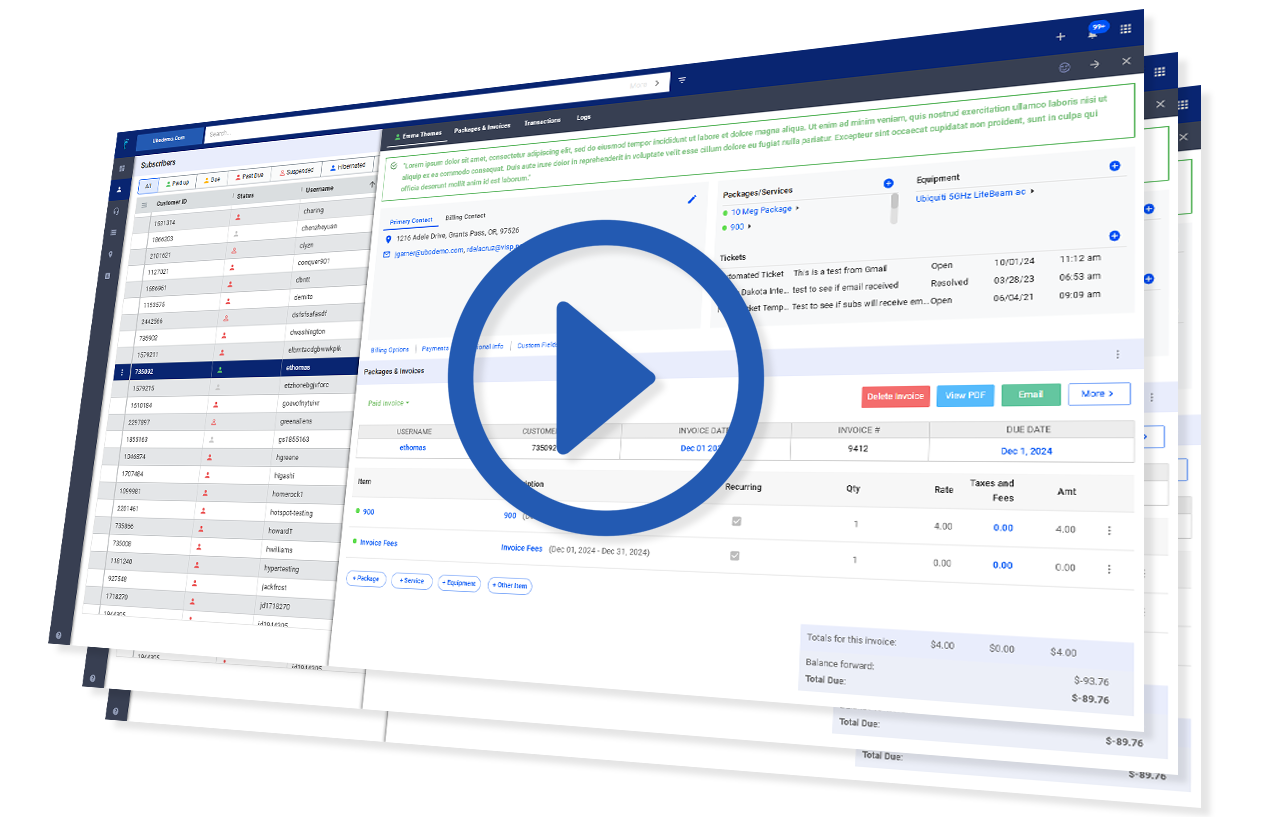Filter subscribers by All tab
Screen dimensions: 1285x817
pos(147,186)
